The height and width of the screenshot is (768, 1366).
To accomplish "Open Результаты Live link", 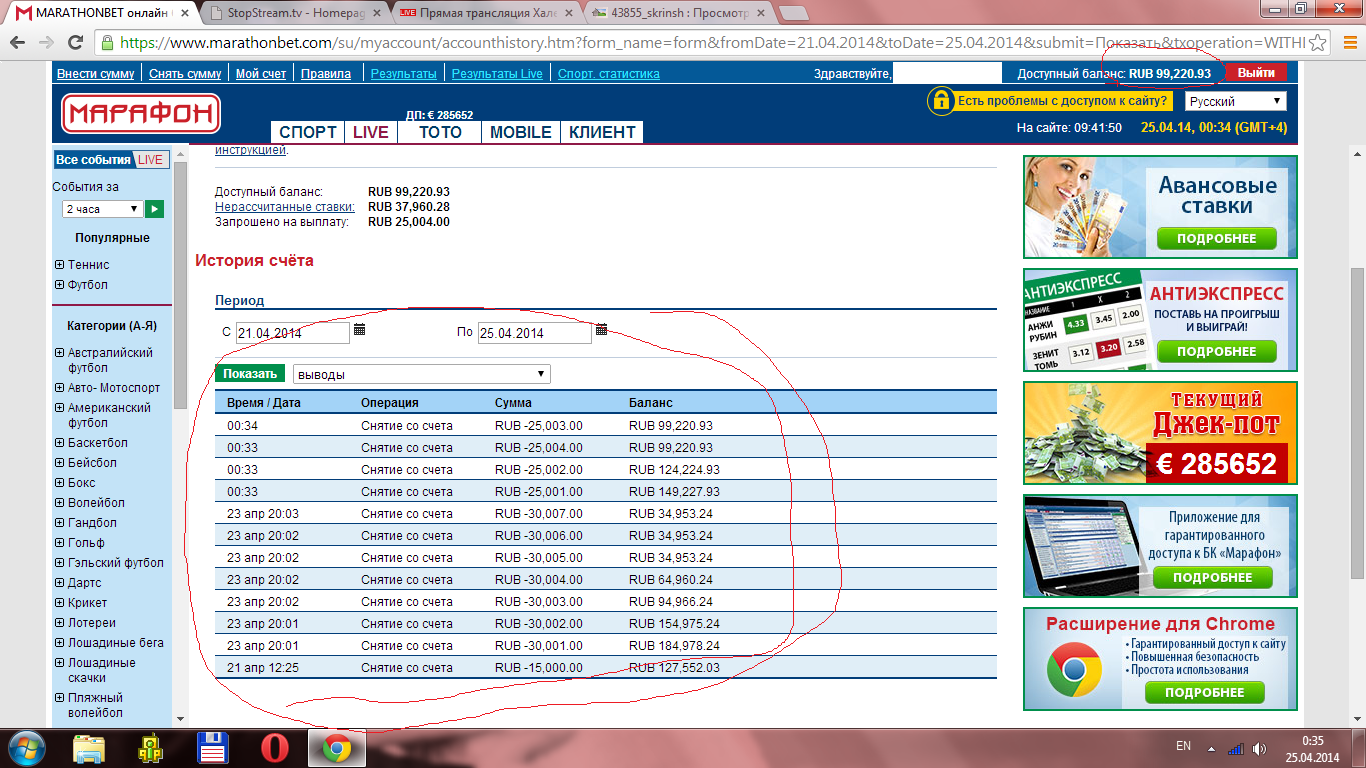I will (497, 74).
